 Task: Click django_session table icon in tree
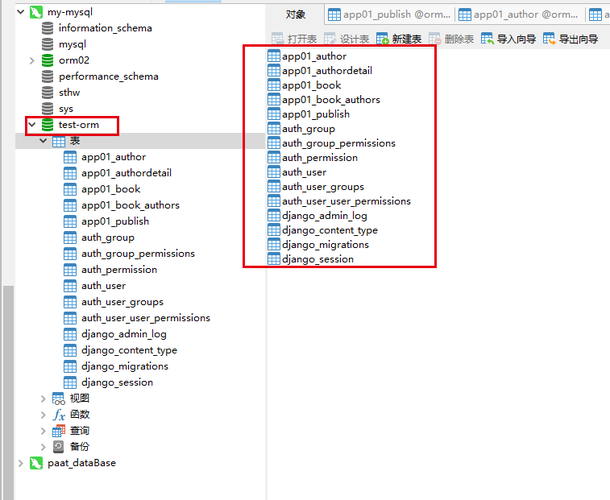(70, 382)
